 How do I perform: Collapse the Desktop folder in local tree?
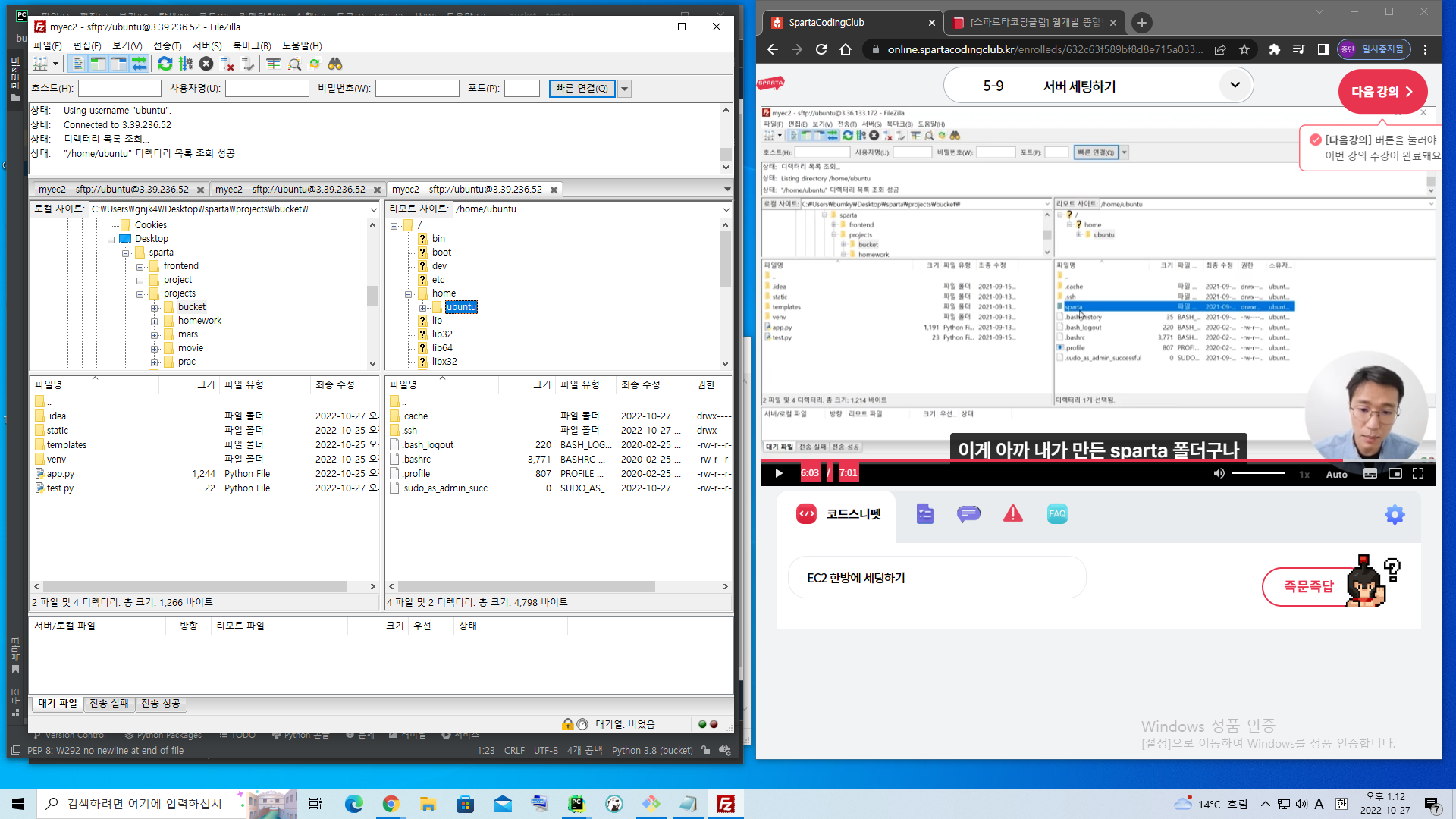click(x=111, y=240)
